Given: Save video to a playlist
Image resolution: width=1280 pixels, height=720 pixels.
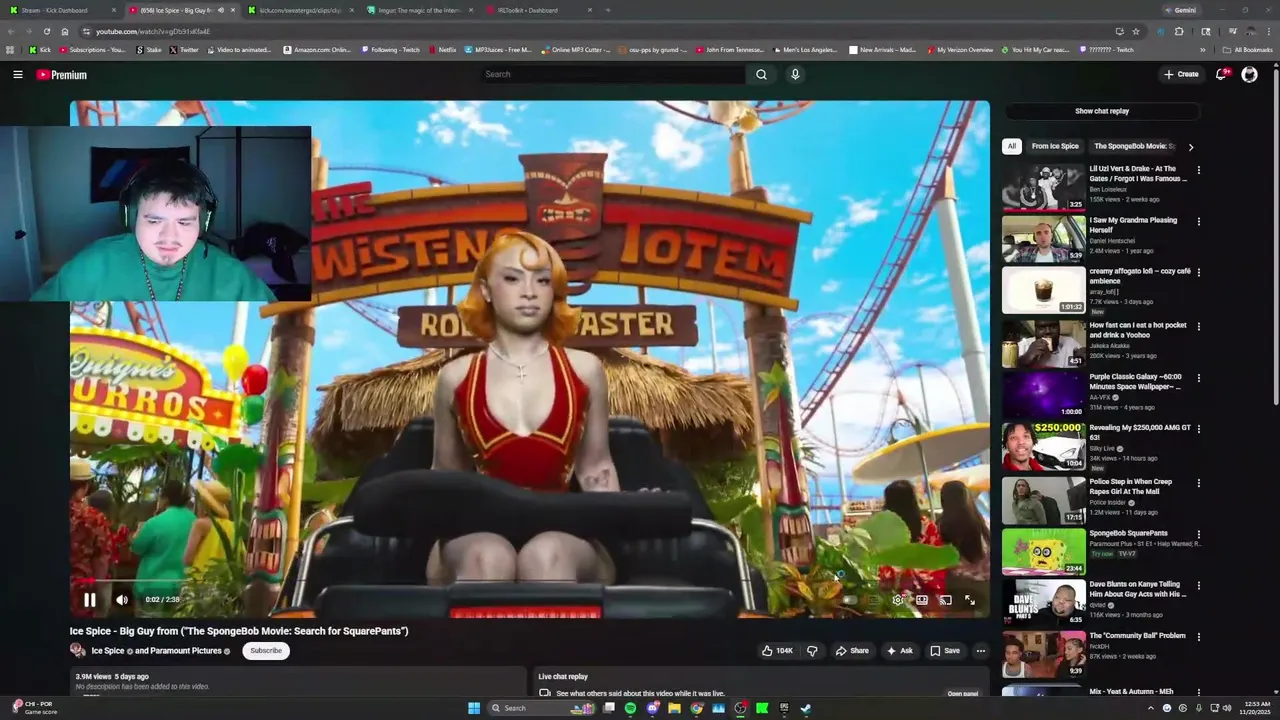Looking at the screenshot, I should [x=945, y=651].
